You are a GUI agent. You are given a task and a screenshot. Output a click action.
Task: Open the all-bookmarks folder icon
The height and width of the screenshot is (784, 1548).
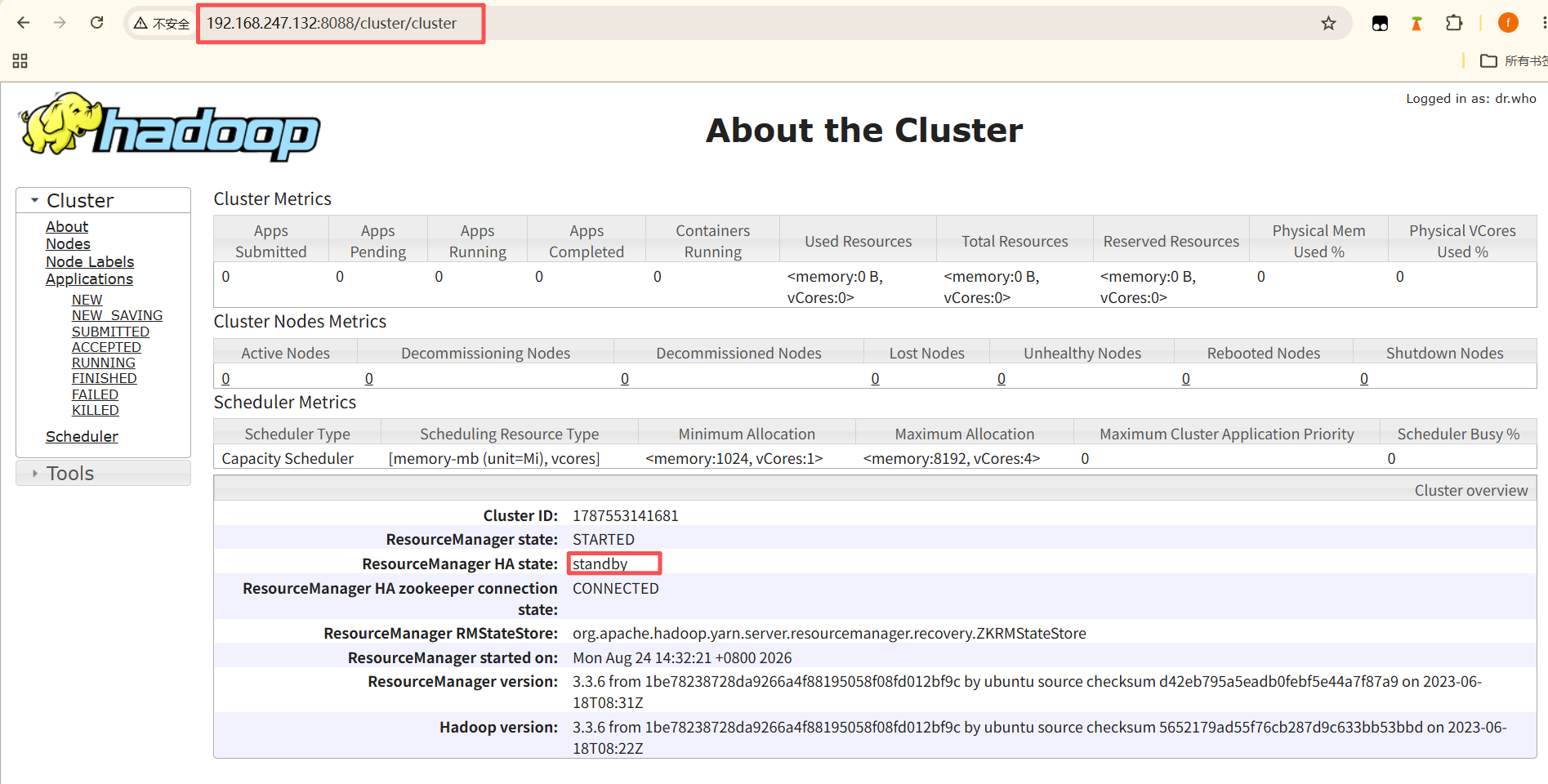click(x=1488, y=60)
